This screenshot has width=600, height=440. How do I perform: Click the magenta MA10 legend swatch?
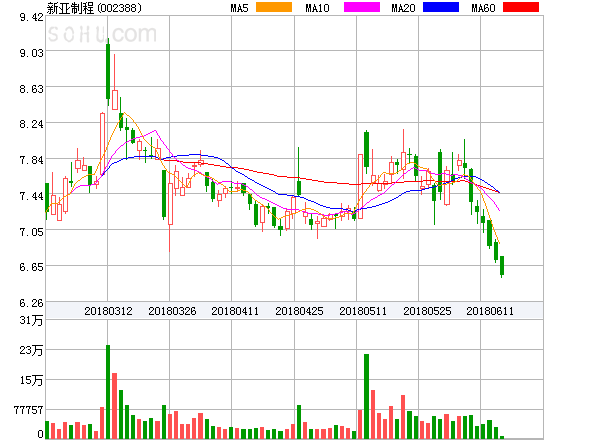tap(362, 7)
